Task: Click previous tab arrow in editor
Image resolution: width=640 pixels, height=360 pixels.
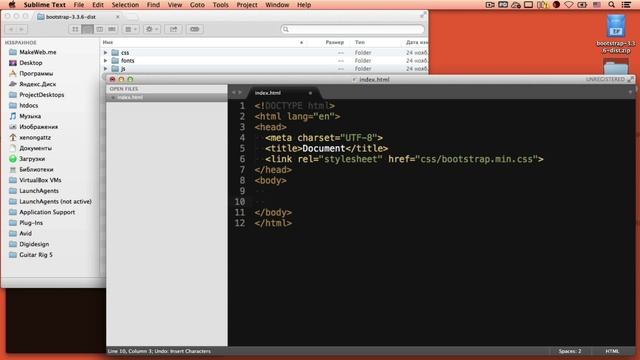Action: tap(233, 93)
